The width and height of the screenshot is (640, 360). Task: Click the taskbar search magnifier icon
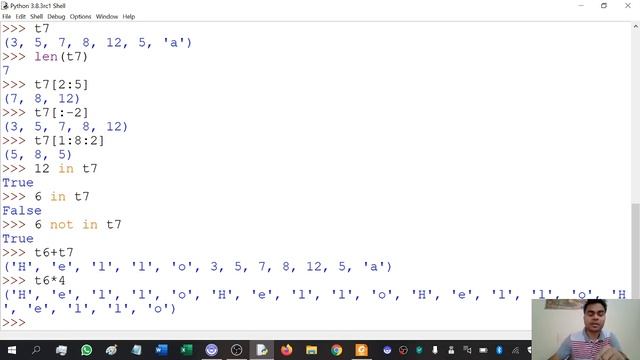pyautogui.click(x=36, y=350)
